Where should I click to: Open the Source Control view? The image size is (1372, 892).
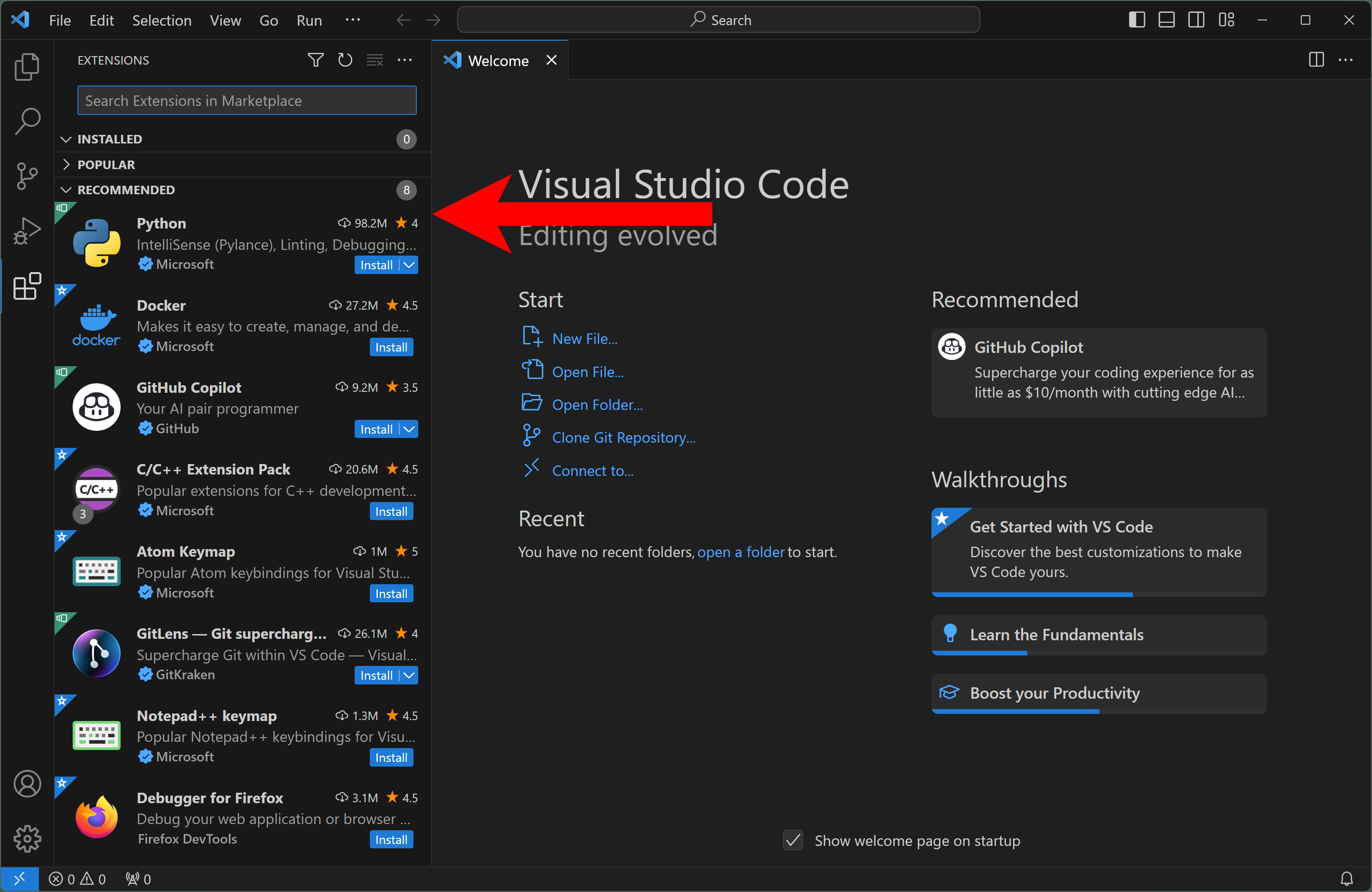(27, 176)
